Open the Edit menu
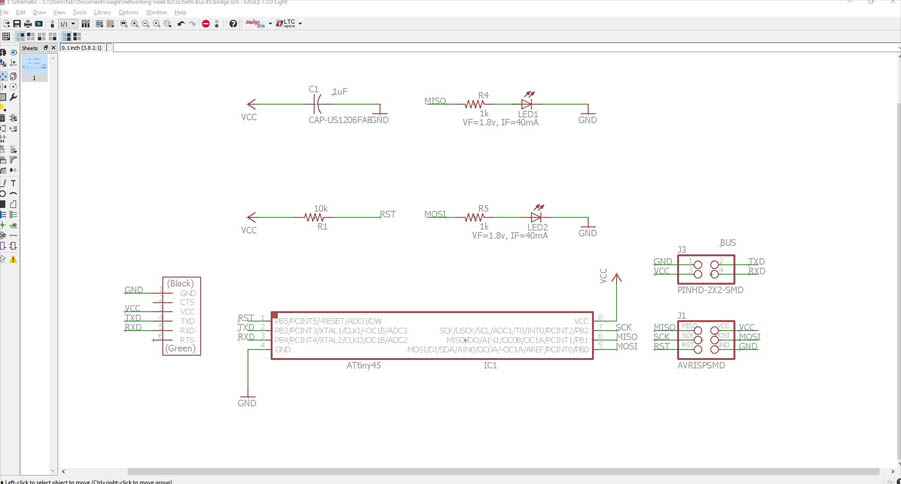This screenshot has height=484, width=901. [21, 12]
